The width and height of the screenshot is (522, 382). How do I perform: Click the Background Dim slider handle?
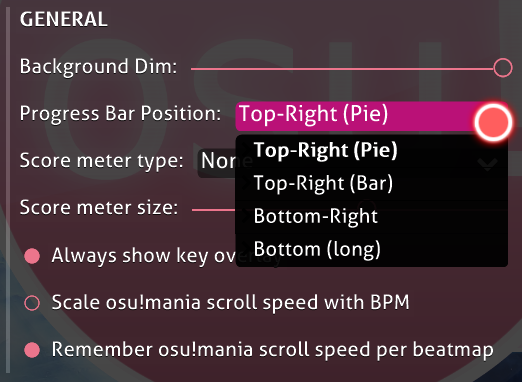(x=503, y=68)
